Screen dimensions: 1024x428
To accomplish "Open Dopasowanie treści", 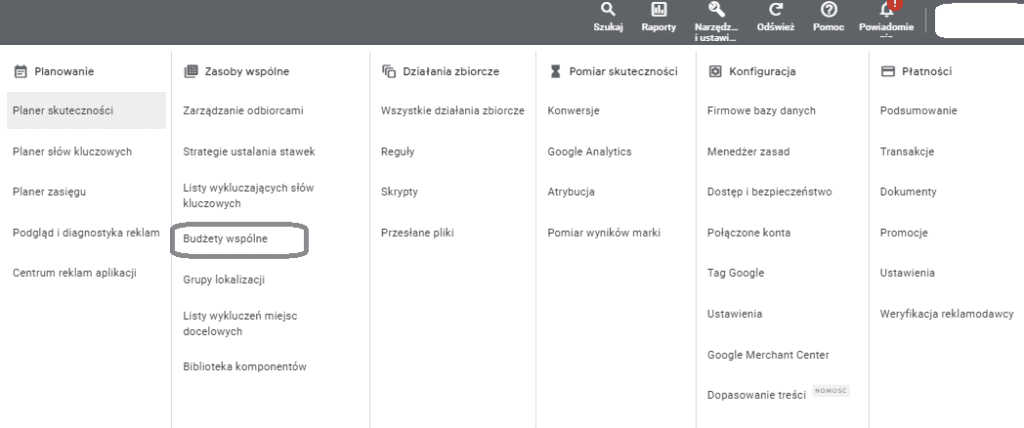I will point(756,395).
